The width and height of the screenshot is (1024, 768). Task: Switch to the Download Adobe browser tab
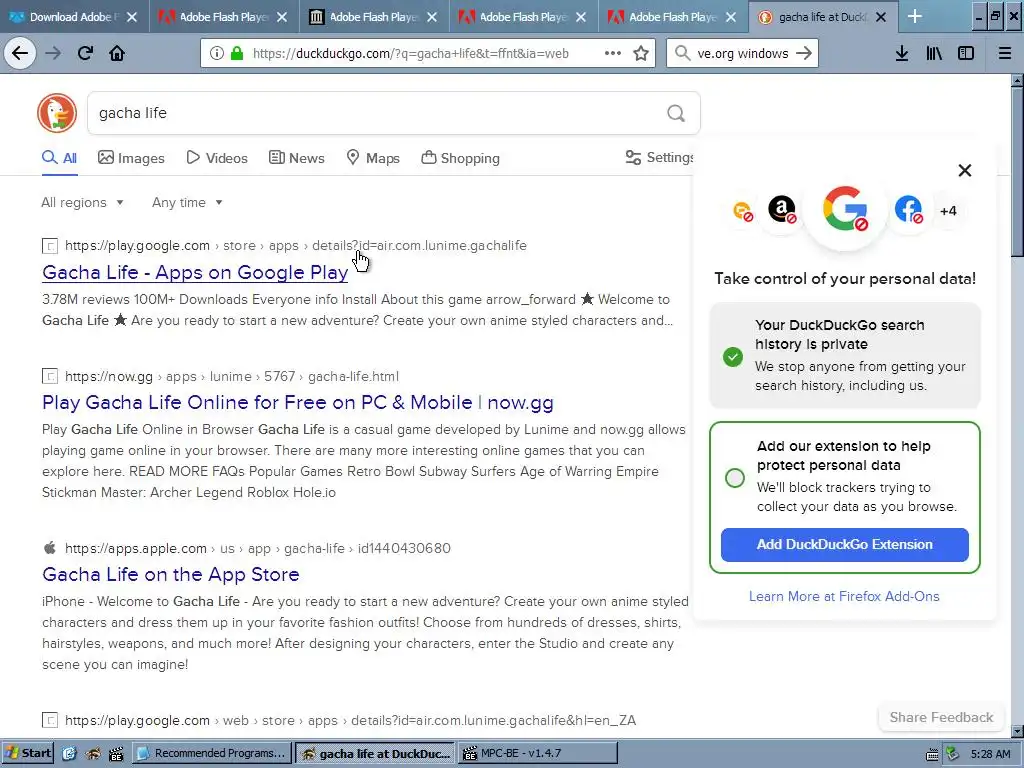[74, 17]
